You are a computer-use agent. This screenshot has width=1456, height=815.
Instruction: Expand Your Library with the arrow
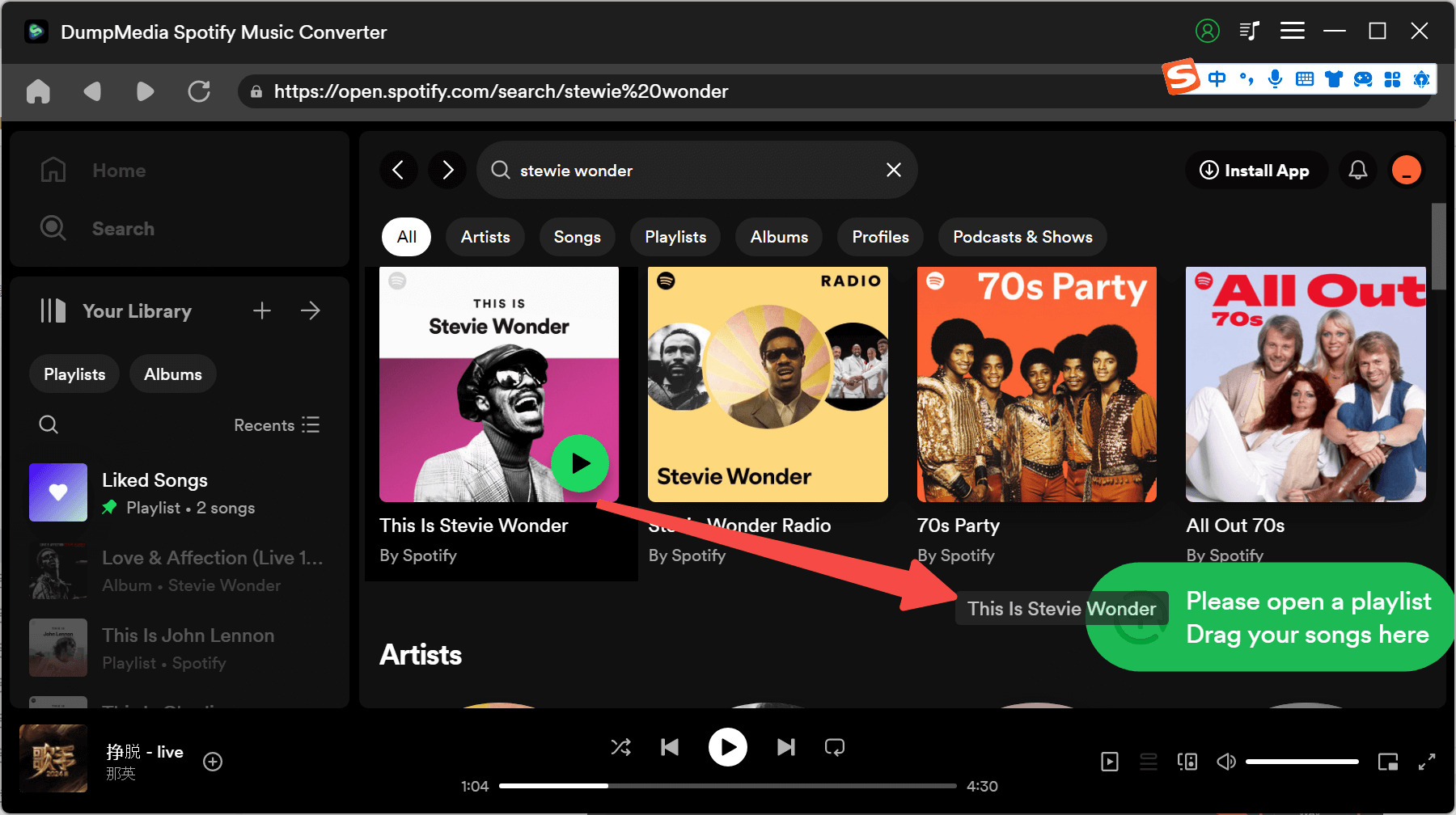pos(311,310)
